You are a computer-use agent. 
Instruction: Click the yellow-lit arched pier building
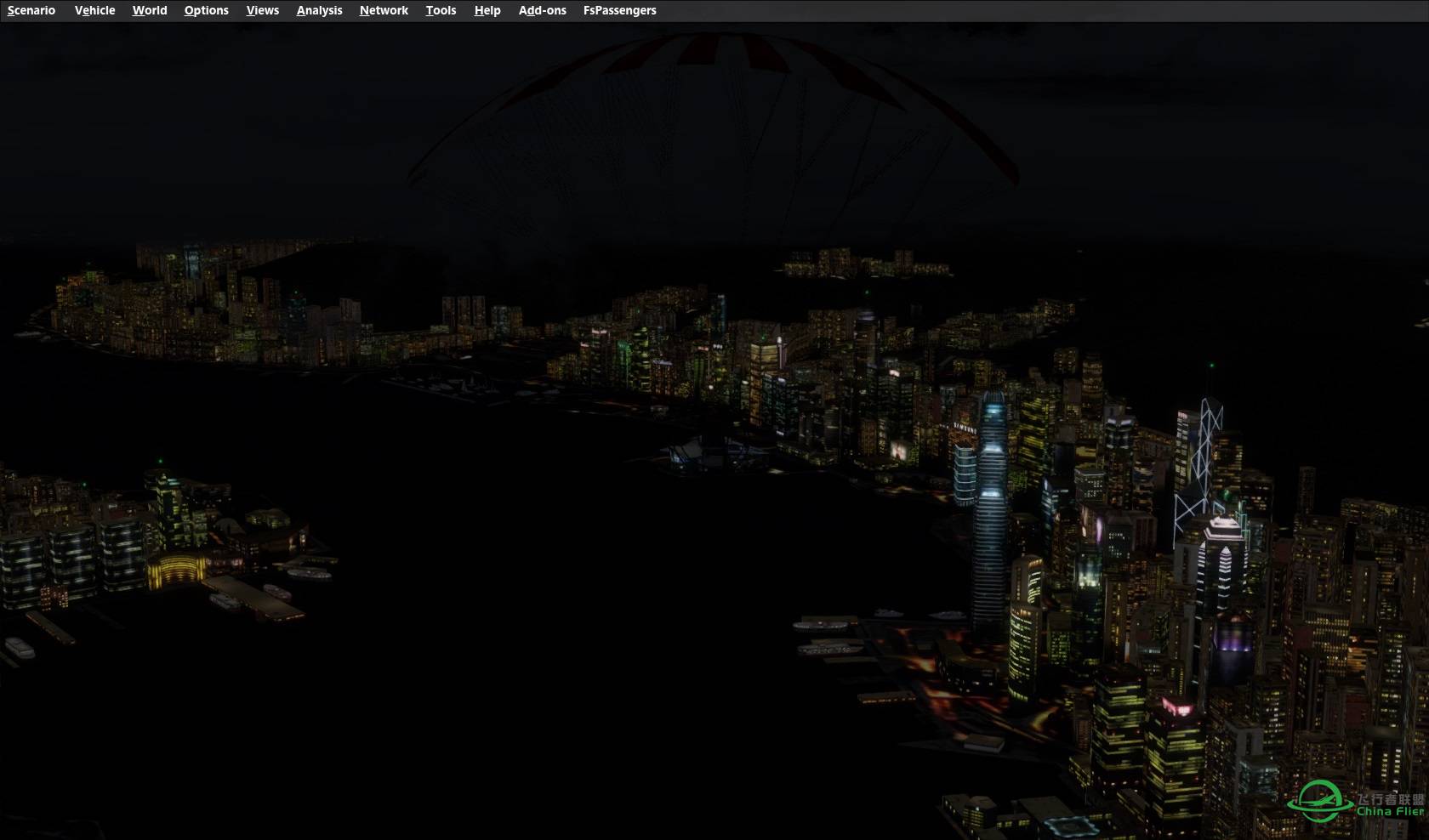point(177,570)
